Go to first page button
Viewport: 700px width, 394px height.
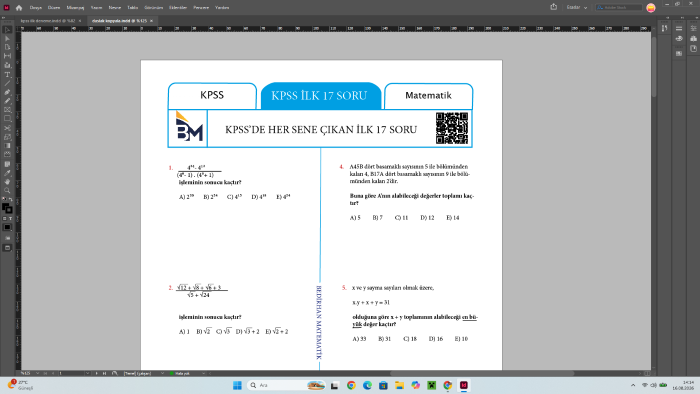(45, 373)
